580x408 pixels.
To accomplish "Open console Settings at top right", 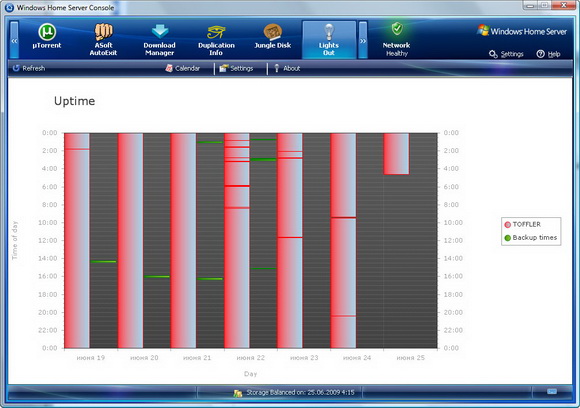I will pos(506,54).
